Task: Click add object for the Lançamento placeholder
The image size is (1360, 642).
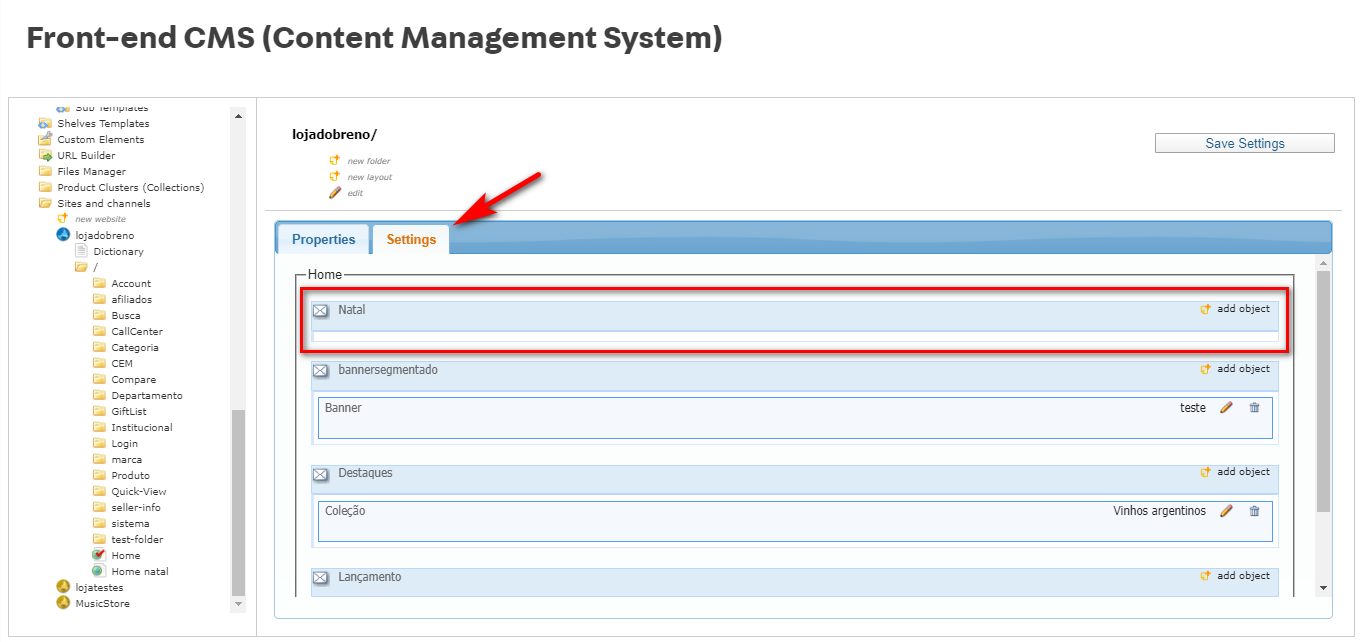Action: (x=1242, y=576)
